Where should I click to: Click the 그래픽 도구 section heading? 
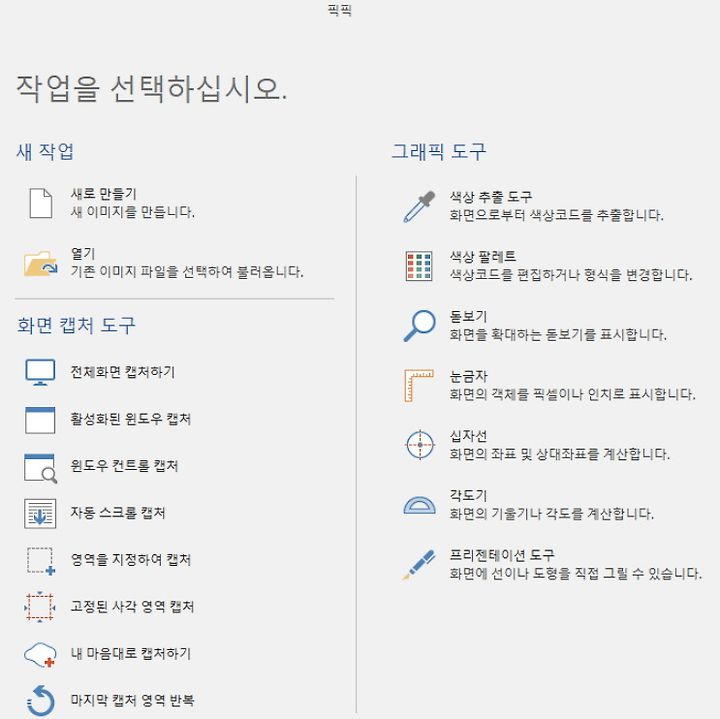(x=439, y=152)
